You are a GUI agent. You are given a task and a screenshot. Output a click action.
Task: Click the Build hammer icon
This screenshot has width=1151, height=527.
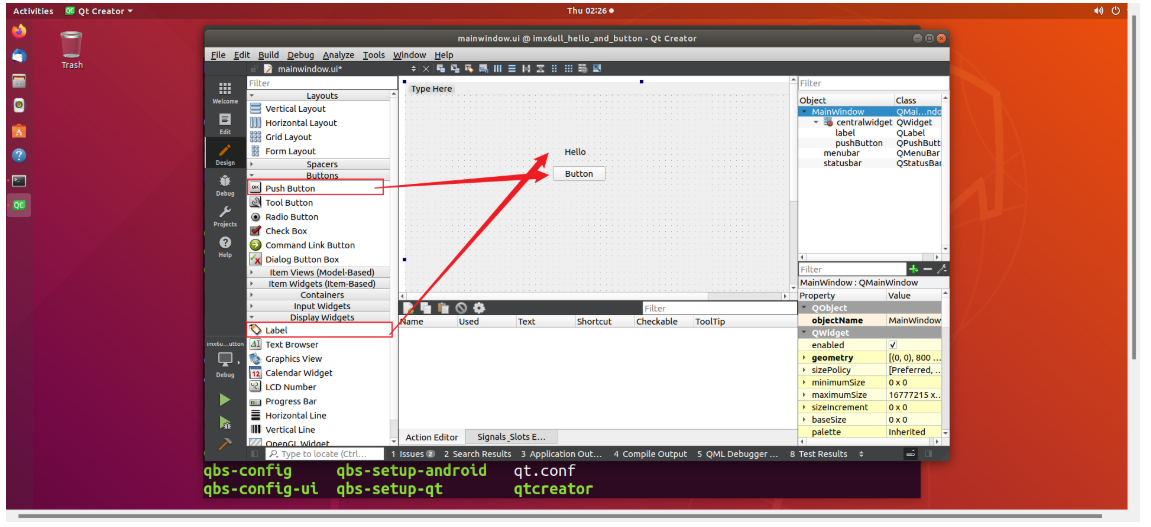pos(225,443)
